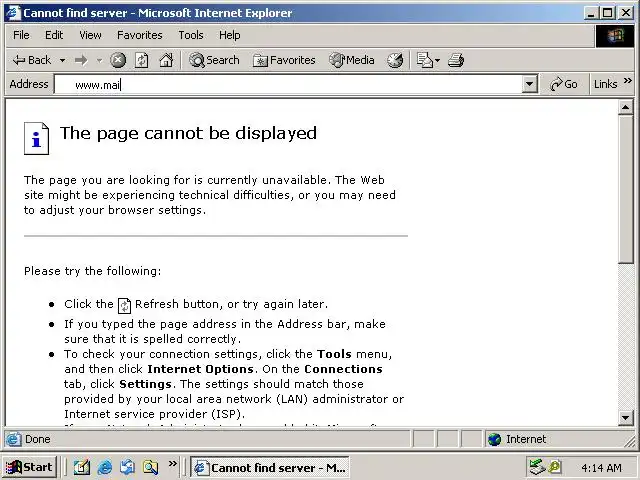Click the 'Done' status bar text
The height and width of the screenshot is (480, 640).
[x=38, y=439]
